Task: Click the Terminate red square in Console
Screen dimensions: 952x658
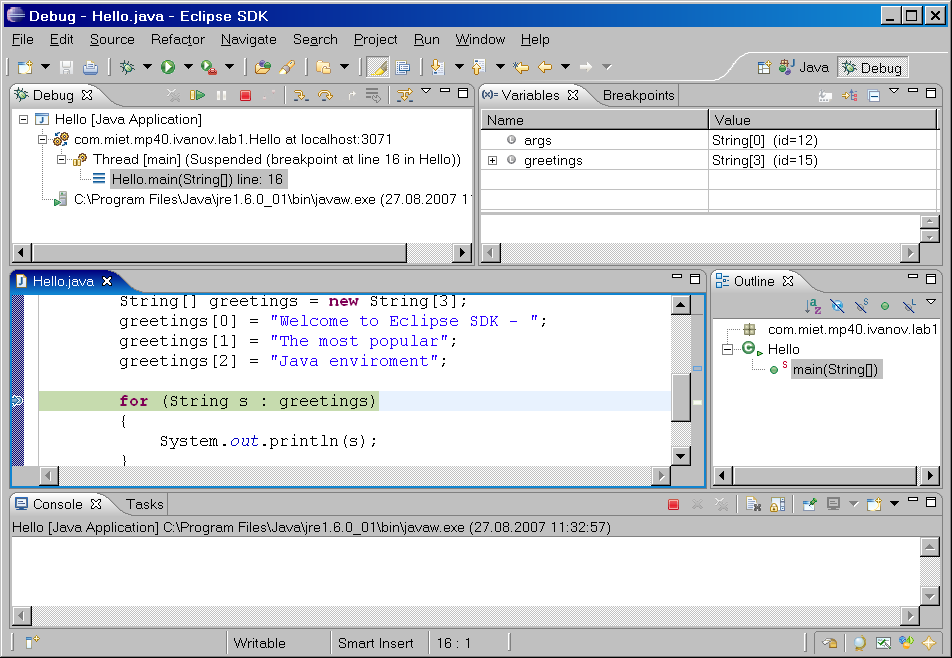Action: point(673,504)
